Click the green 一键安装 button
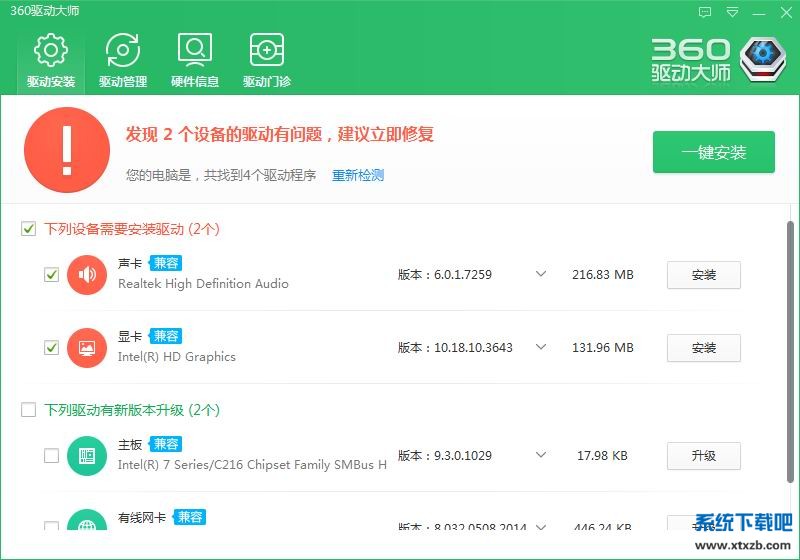800x560 pixels. coord(713,152)
